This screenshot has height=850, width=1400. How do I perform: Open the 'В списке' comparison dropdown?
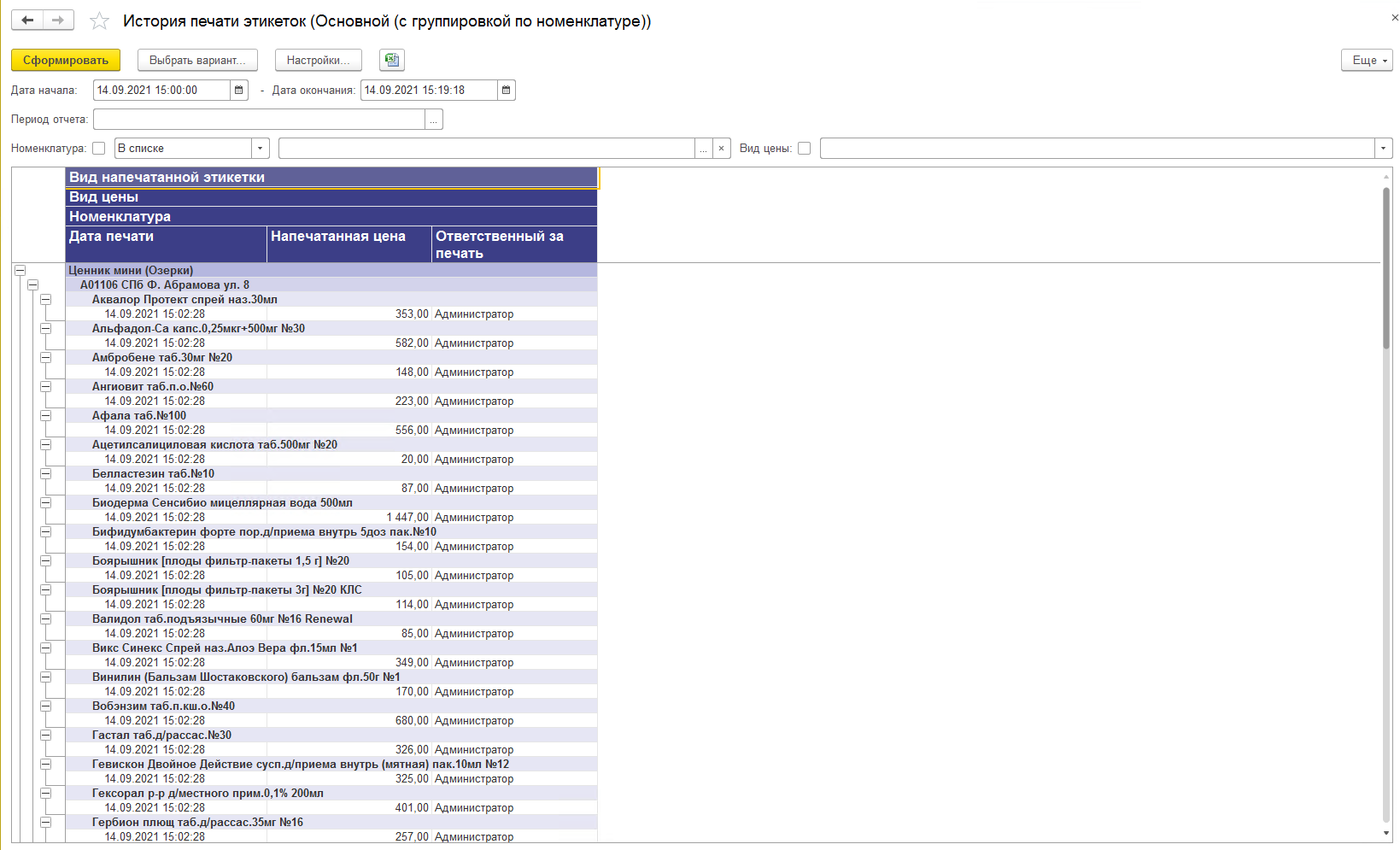tap(261, 149)
